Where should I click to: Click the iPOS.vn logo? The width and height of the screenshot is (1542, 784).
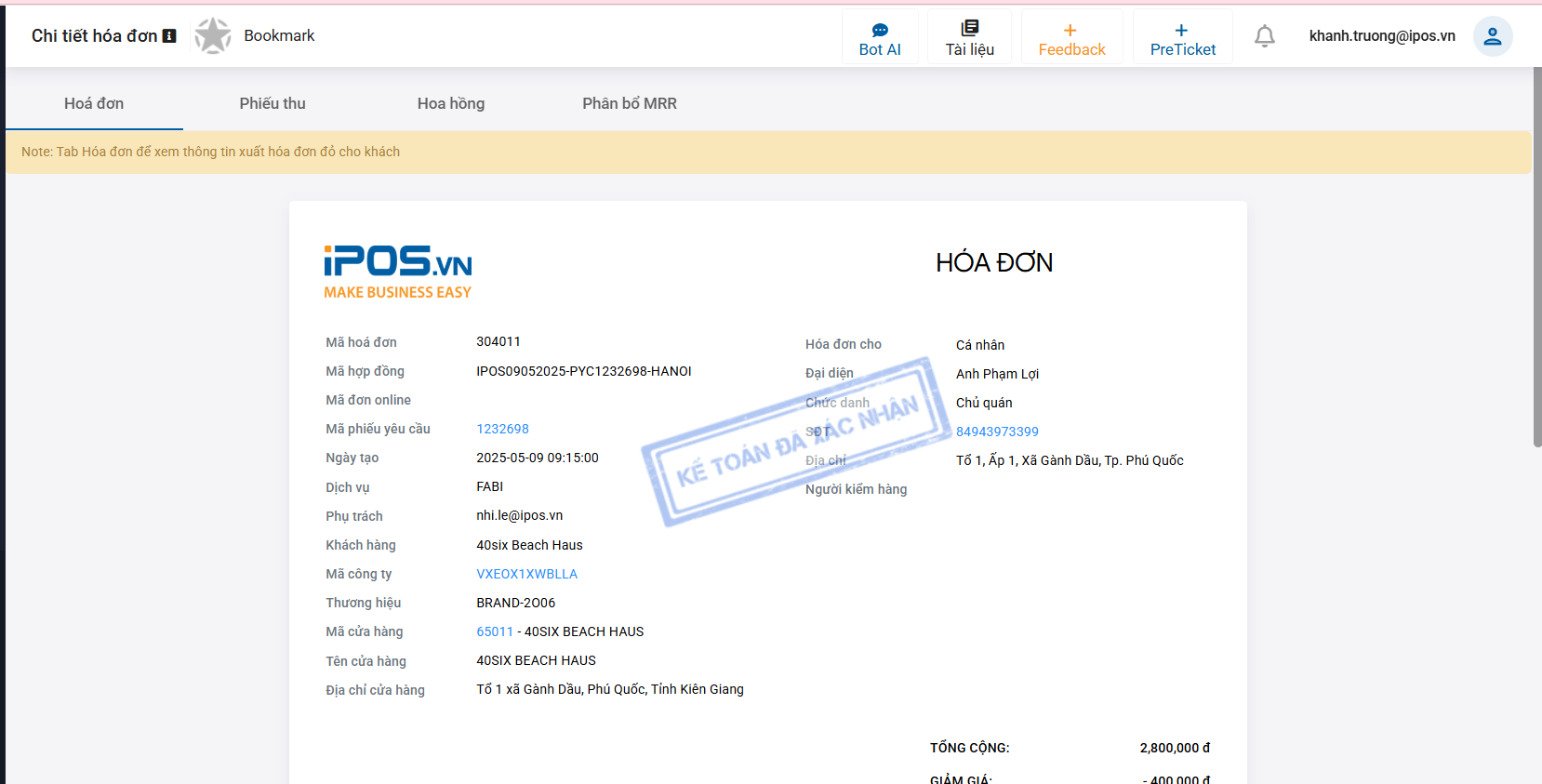(x=398, y=272)
